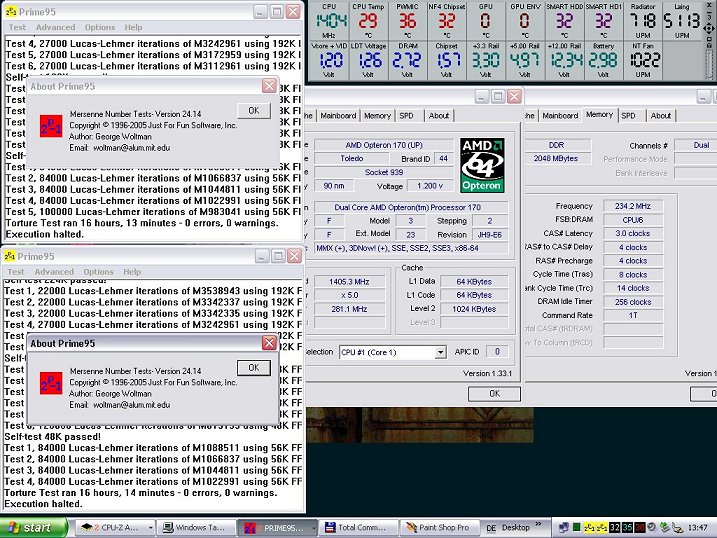The image size is (717, 538).
Task: Click the CPU Temp 29 °C sensor reading
Action: [x=368, y=21]
